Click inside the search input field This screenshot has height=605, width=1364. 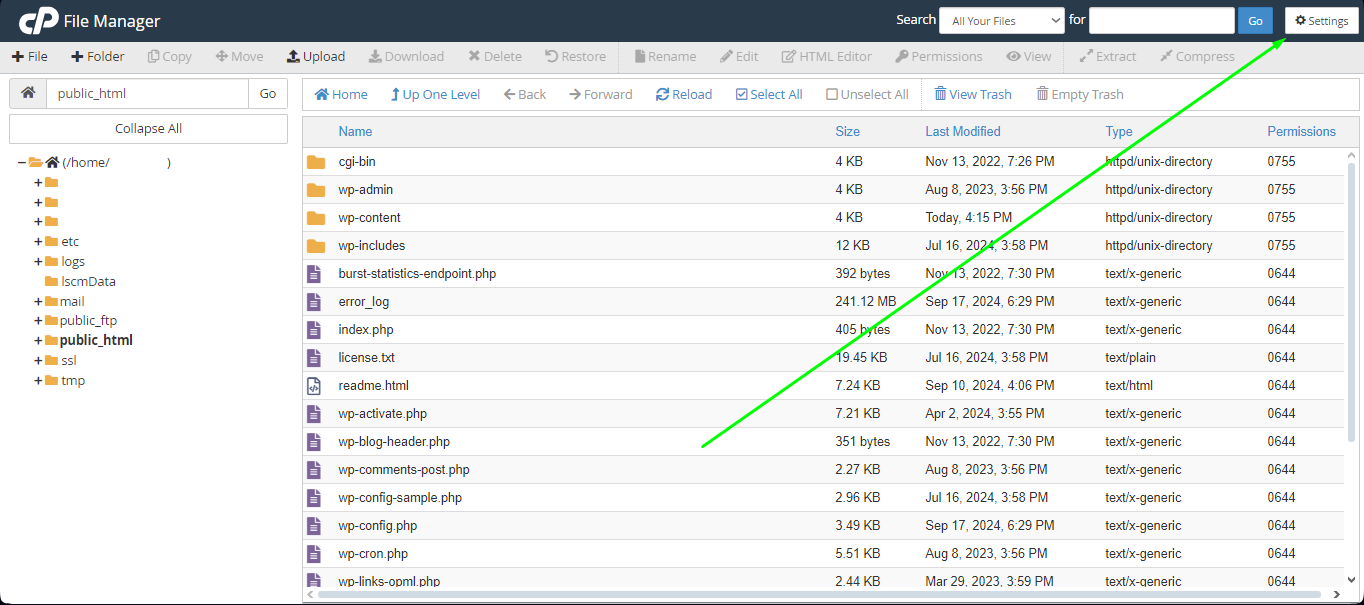(1161, 20)
